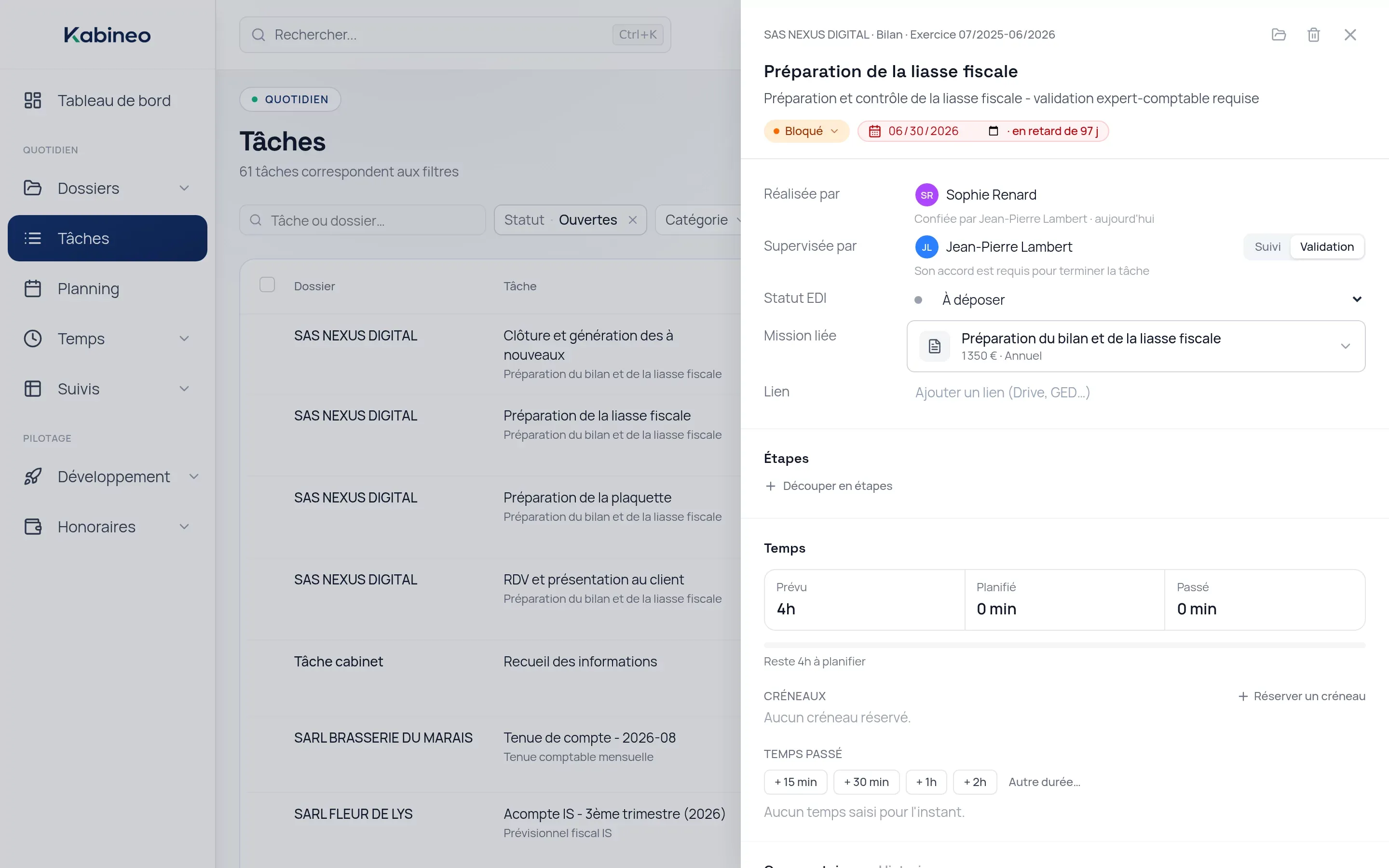Click the Temps clock icon
The height and width of the screenshot is (868, 1389).
pos(33,339)
